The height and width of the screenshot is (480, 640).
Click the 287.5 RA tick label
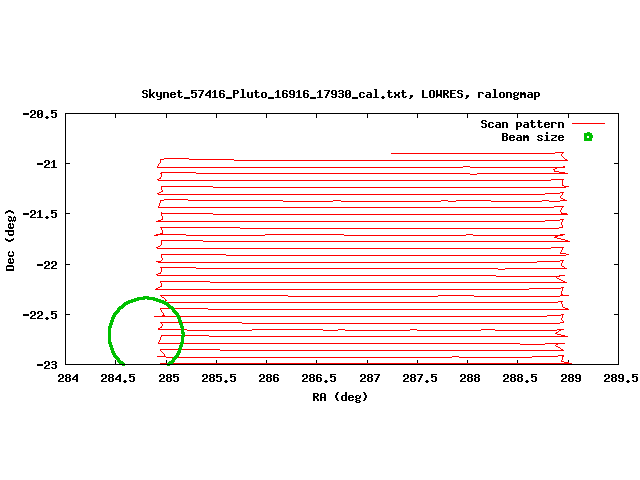tap(420, 378)
